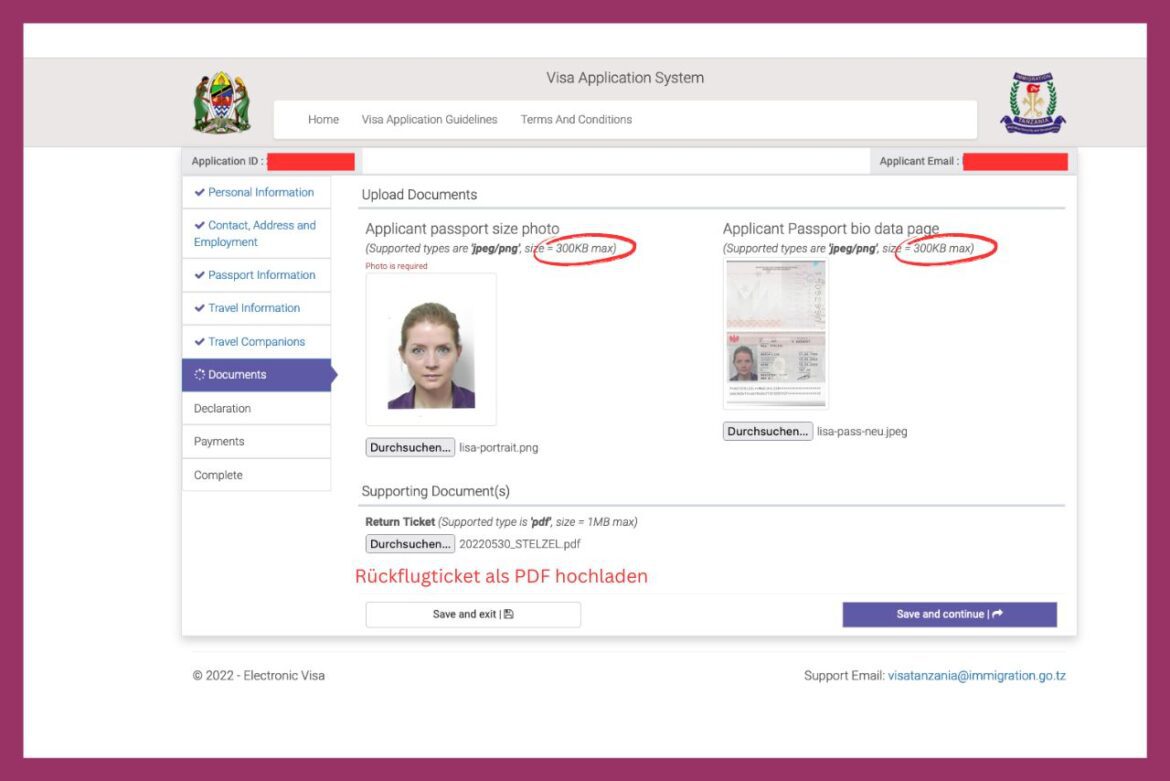Email visatanzania@immigration.go.tz support link
The height and width of the screenshot is (781, 1170).
click(x=976, y=676)
